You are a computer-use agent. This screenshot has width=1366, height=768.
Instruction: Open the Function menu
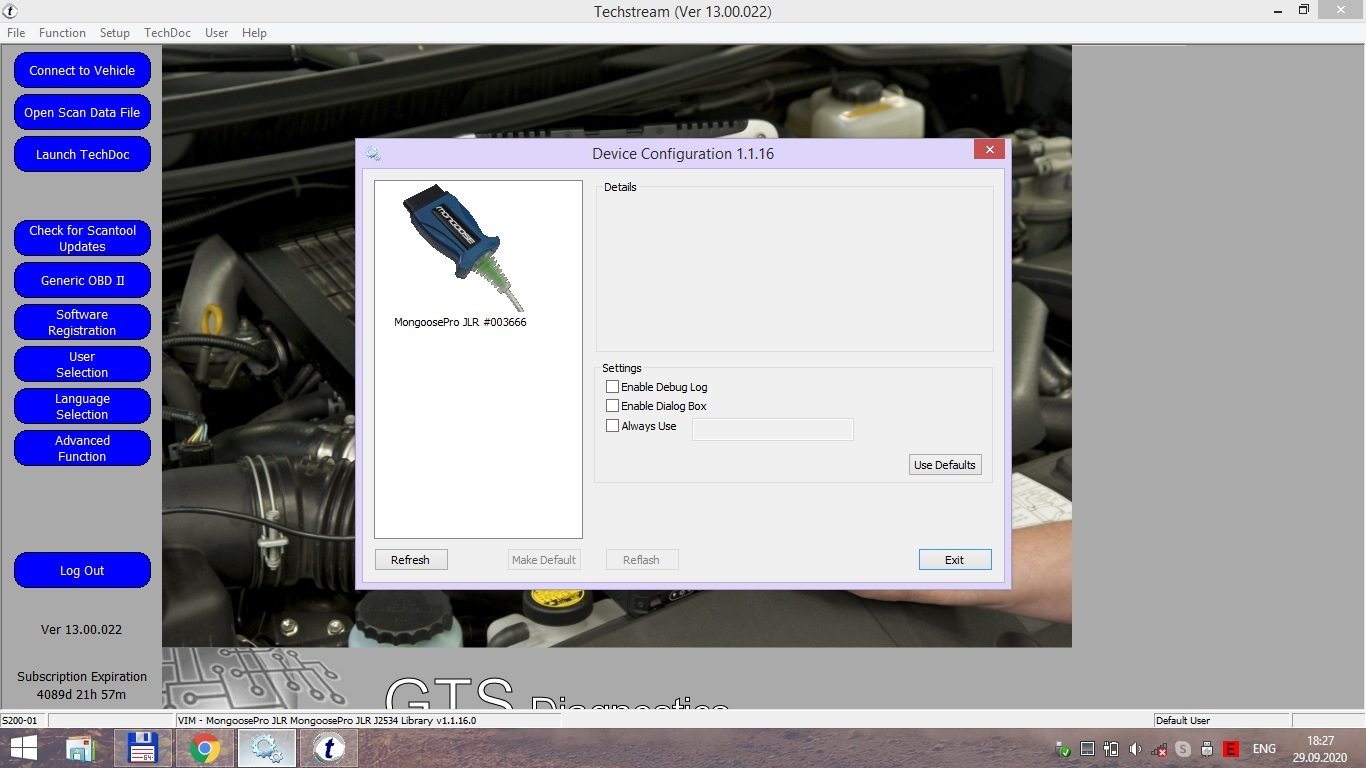pos(62,33)
